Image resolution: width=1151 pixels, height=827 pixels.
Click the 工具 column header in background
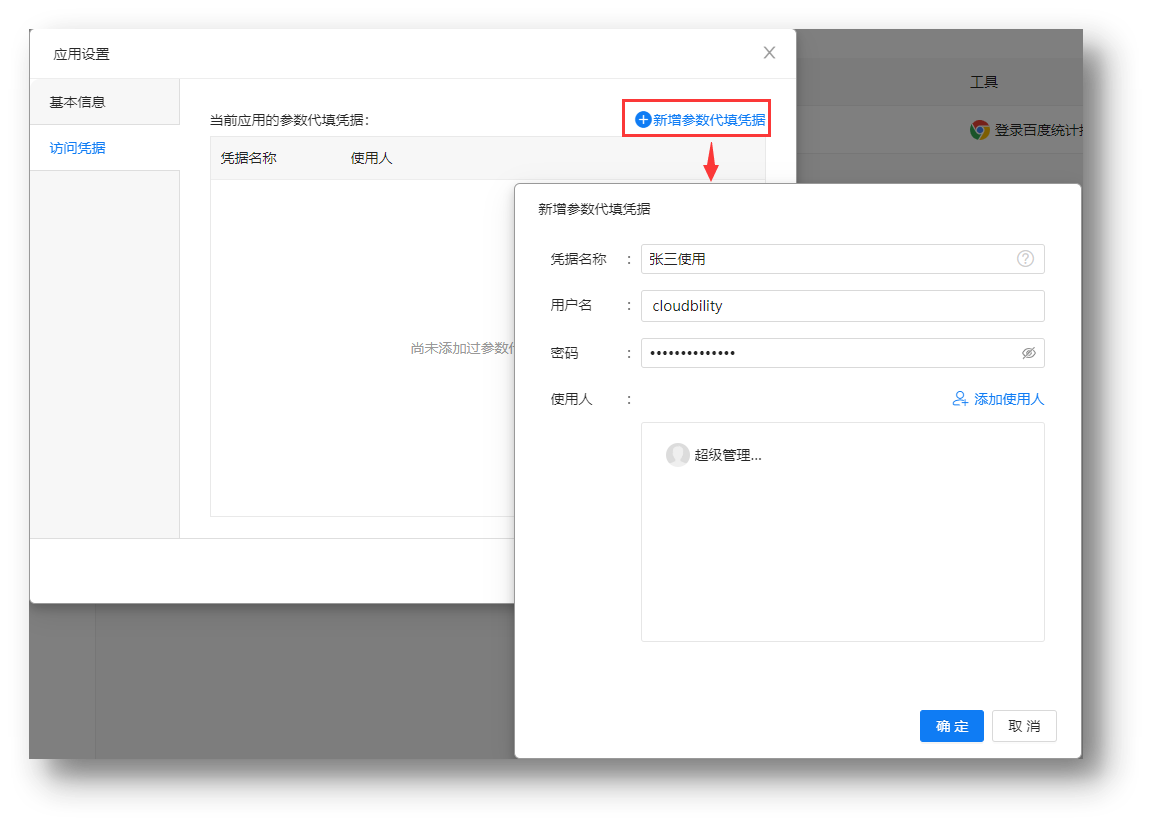984,82
